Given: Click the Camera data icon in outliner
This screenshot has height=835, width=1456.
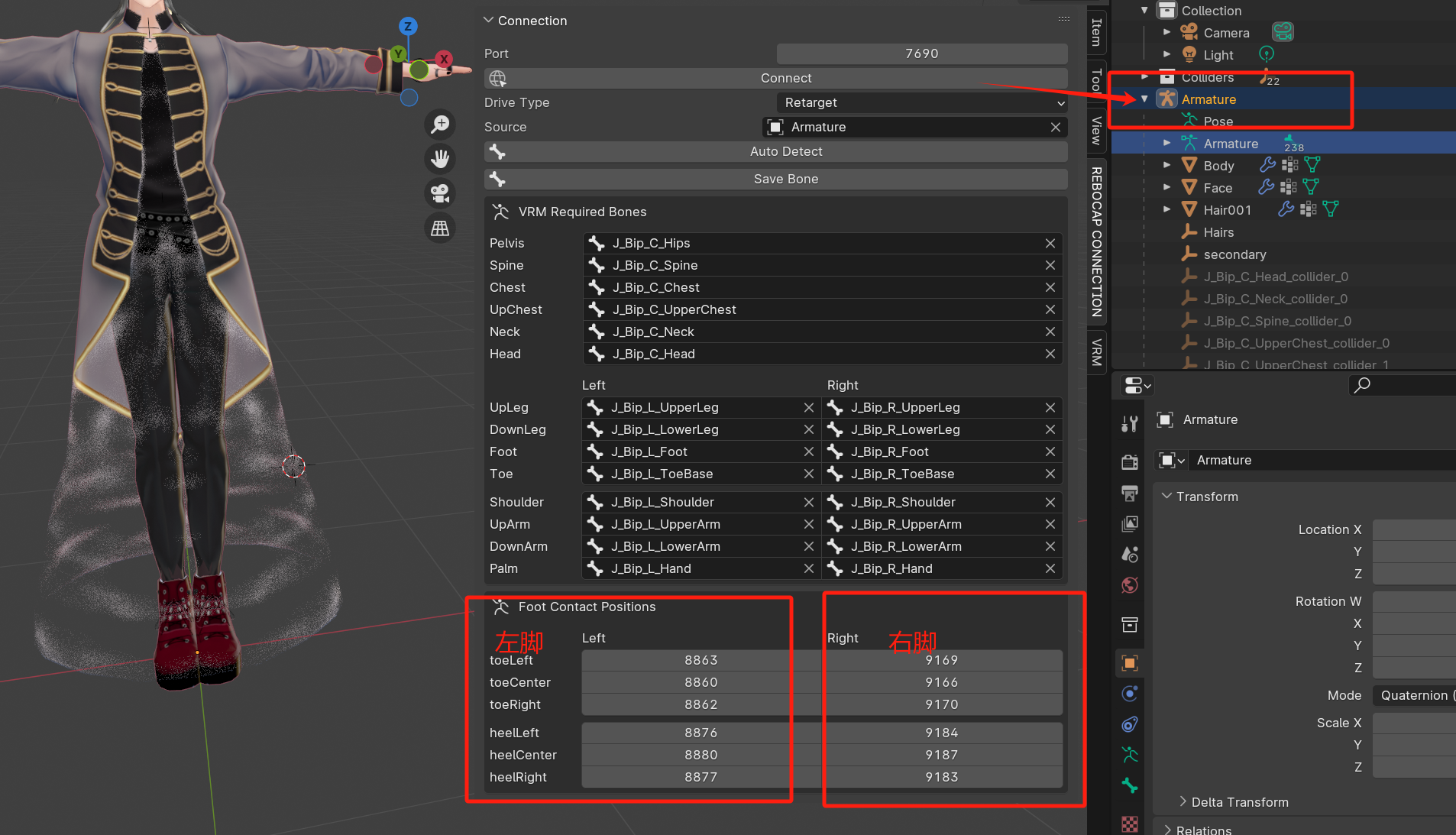Looking at the screenshot, I should point(1283,32).
